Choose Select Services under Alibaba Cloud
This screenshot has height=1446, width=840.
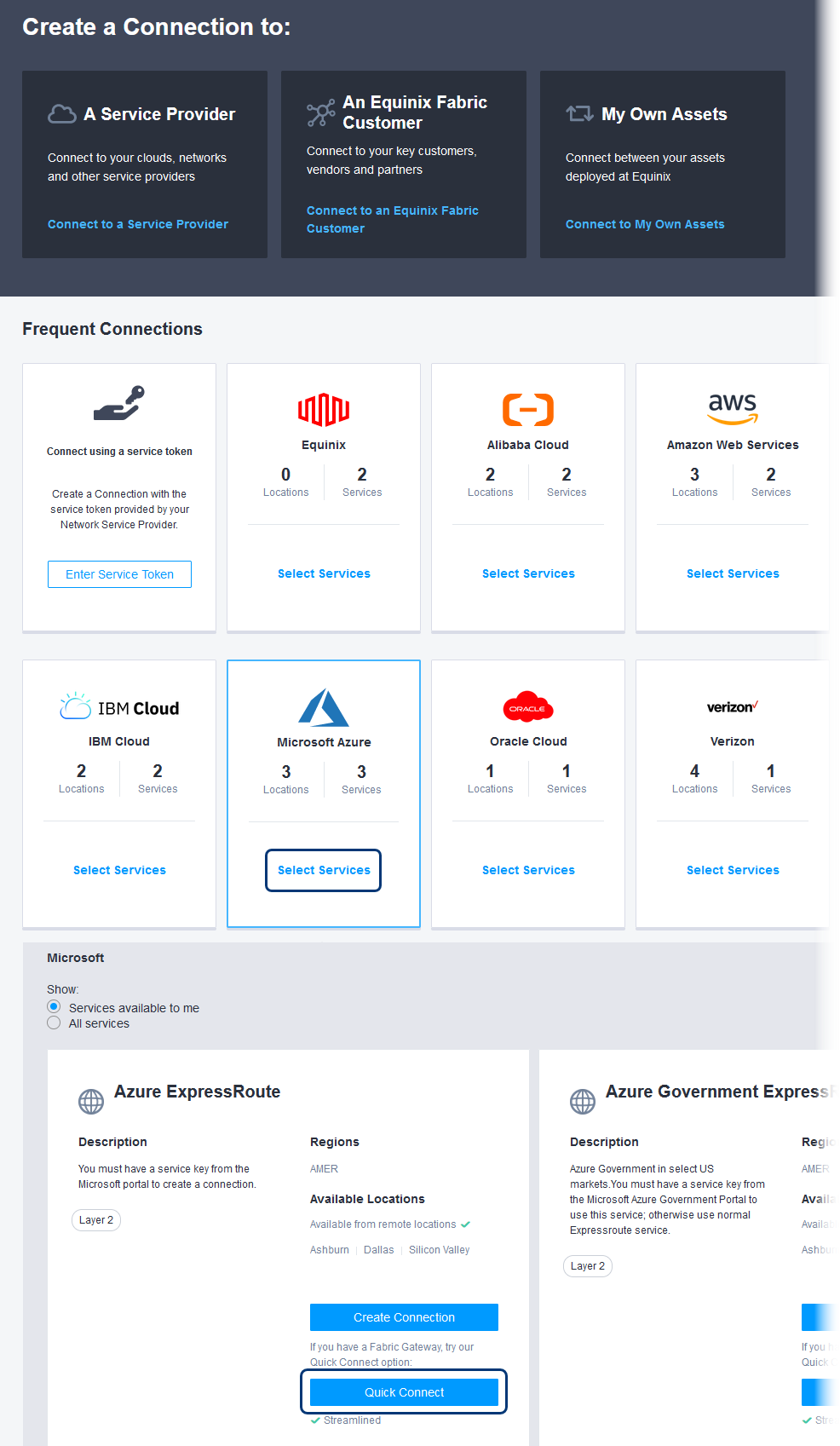[528, 573]
